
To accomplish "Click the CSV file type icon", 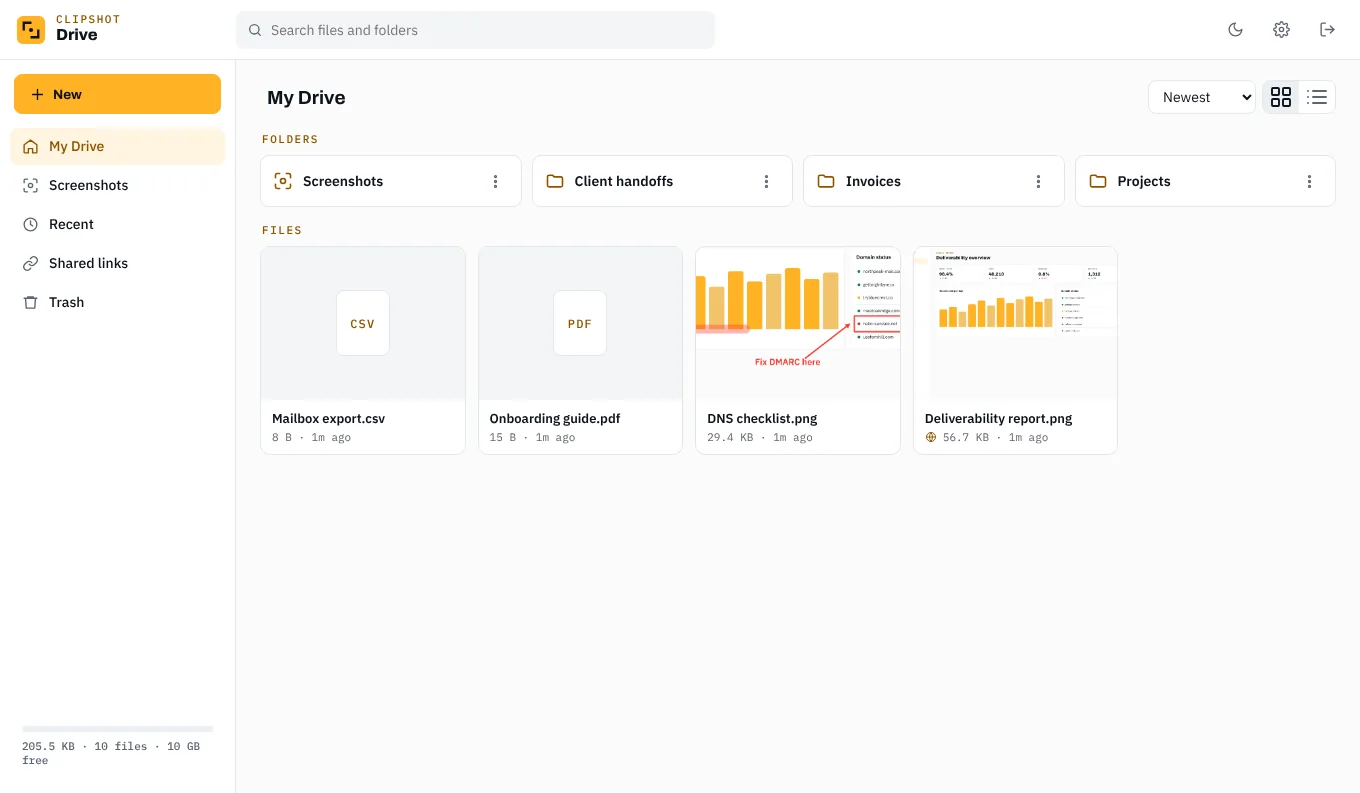I will point(363,323).
